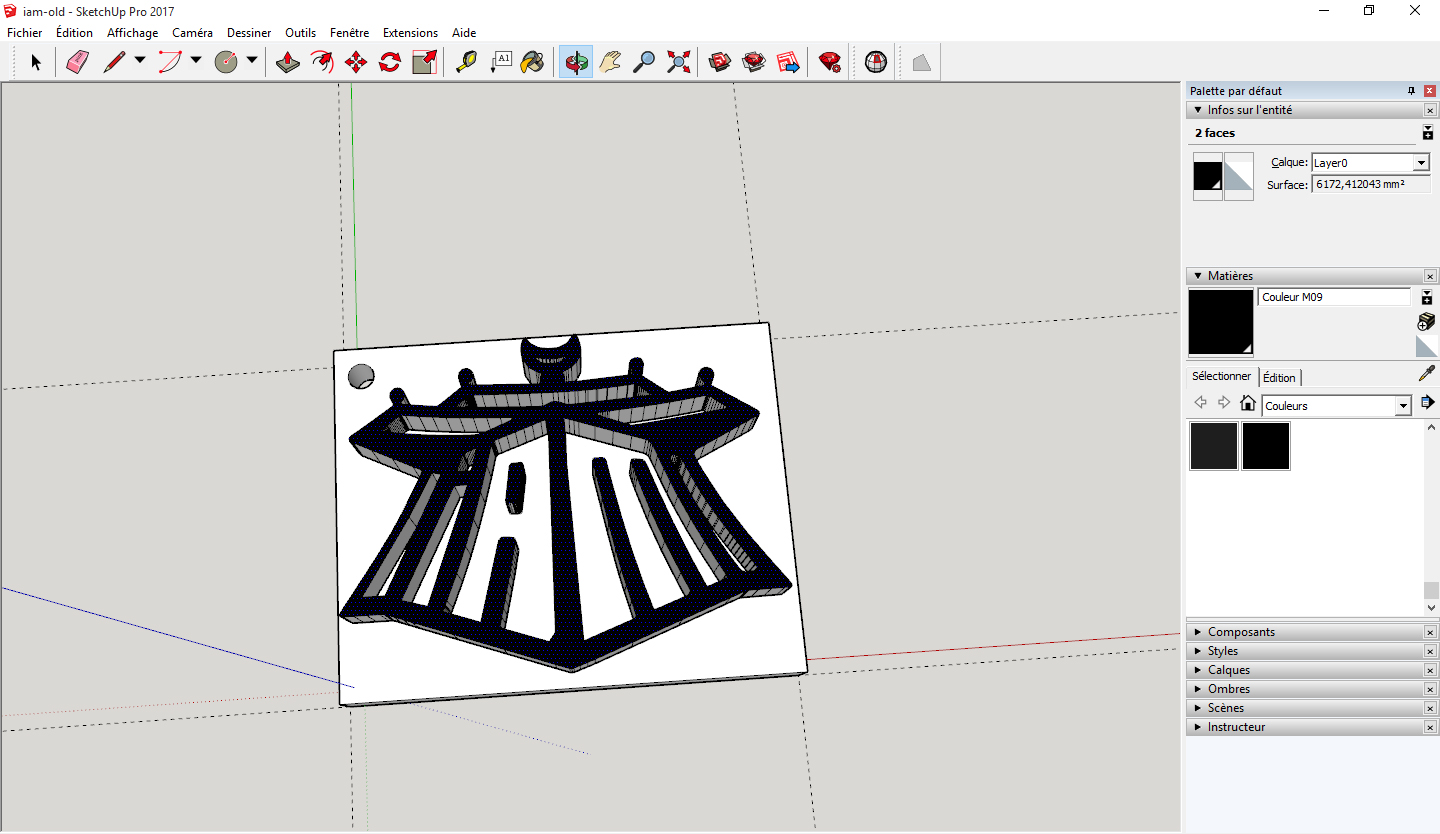
Task: Open the red ruby Extension Manager
Action: click(x=829, y=62)
